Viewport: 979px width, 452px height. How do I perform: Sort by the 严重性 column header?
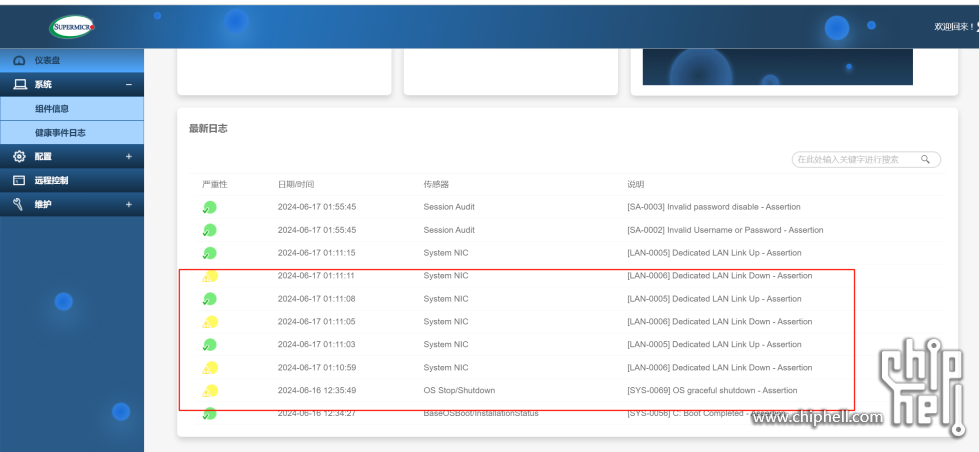(x=215, y=184)
